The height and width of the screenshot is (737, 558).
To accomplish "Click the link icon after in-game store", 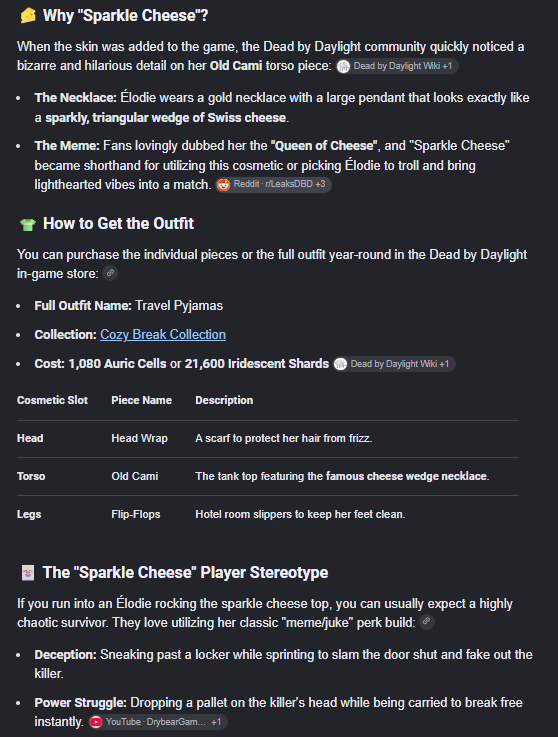I will 110,273.
